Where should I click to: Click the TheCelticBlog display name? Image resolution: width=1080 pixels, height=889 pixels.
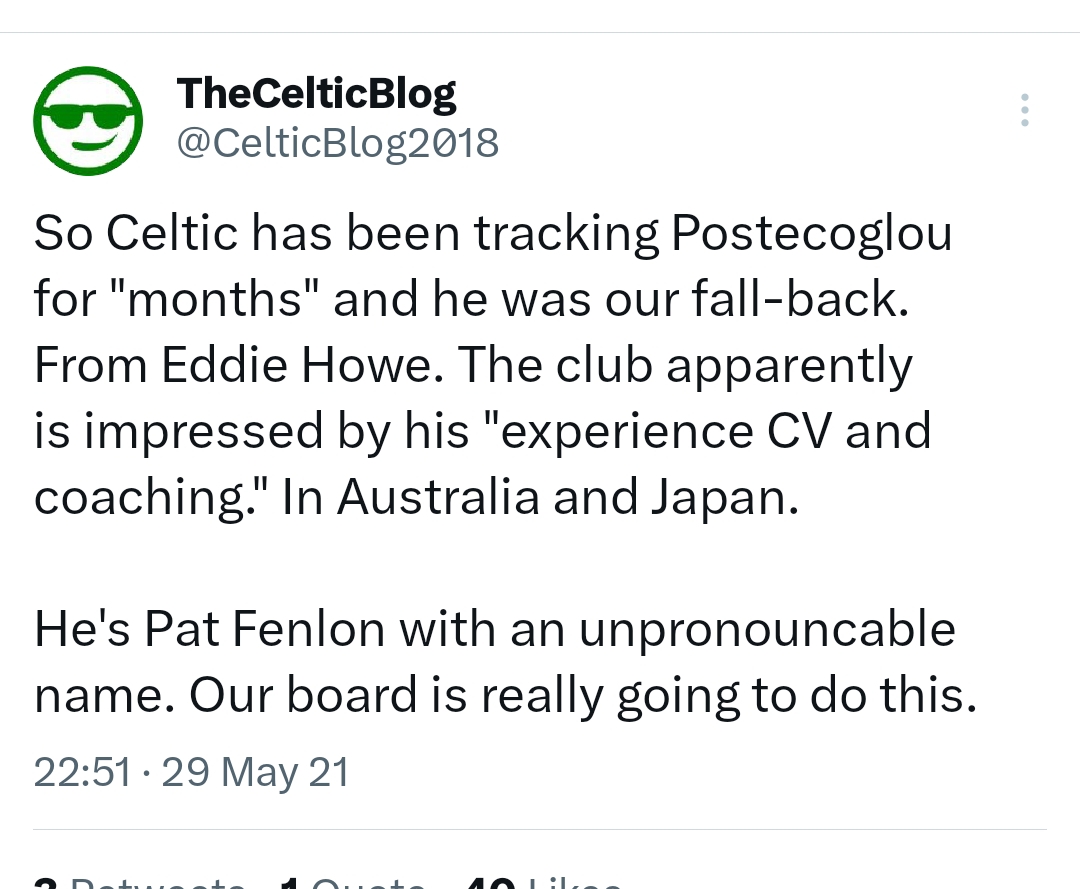pos(316,94)
